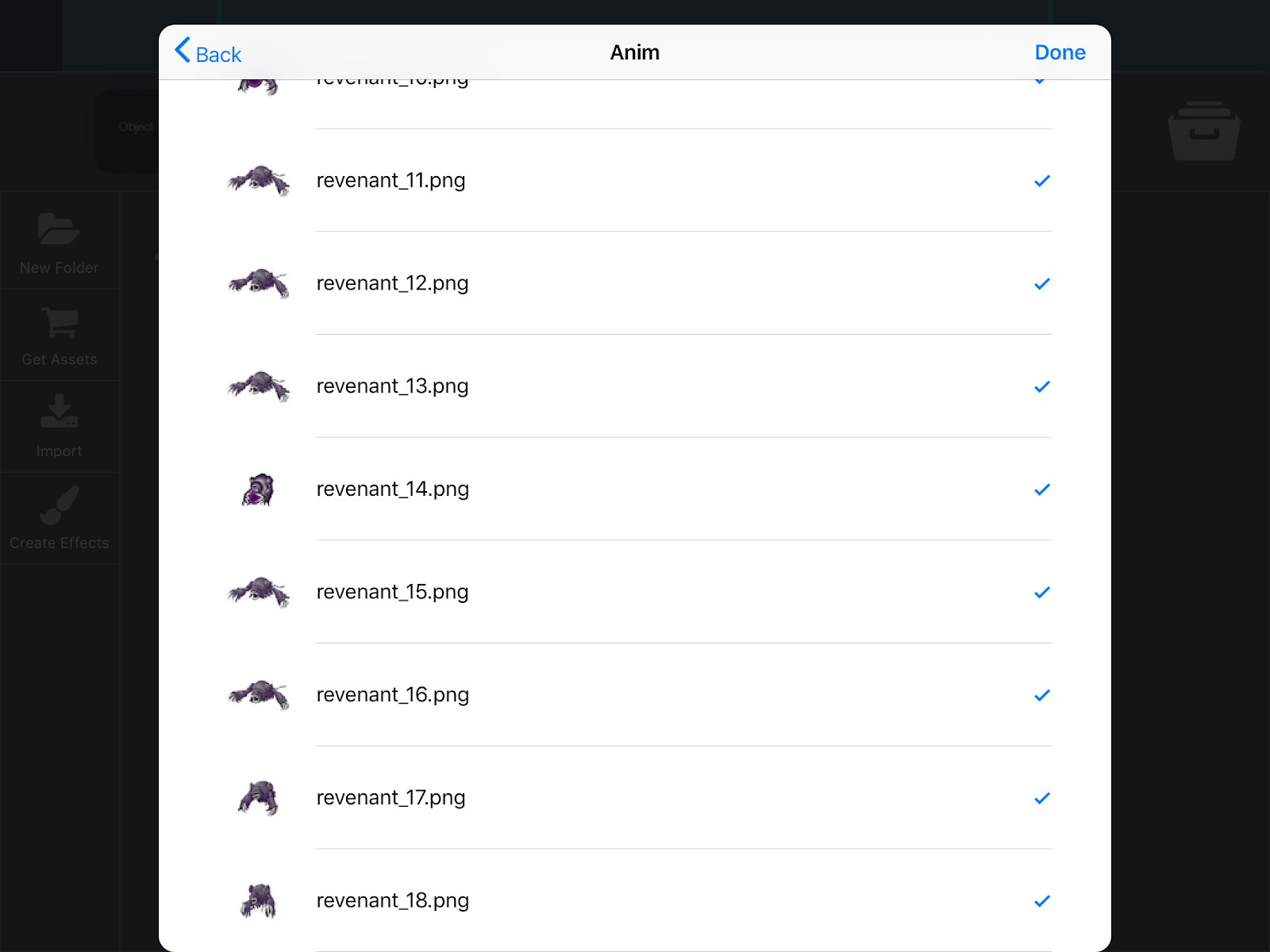
Task: Uncheck revenant_11.png selection checkmark
Action: tap(1041, 180)
